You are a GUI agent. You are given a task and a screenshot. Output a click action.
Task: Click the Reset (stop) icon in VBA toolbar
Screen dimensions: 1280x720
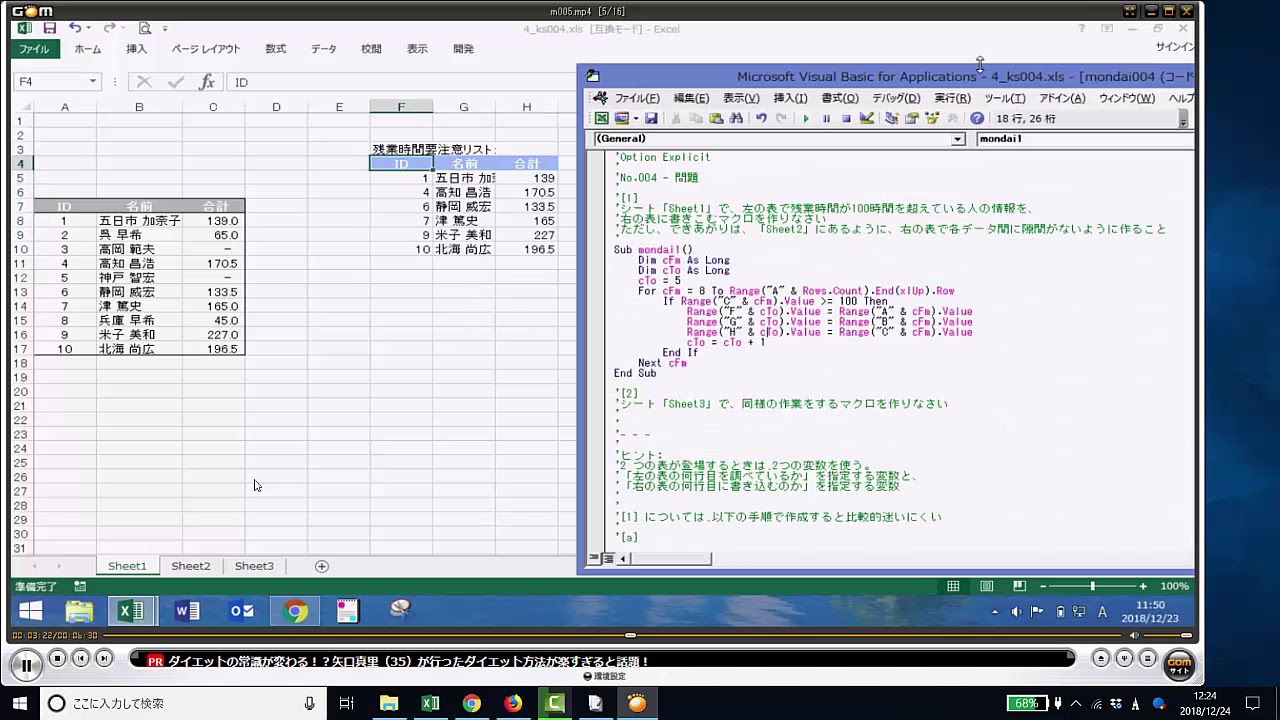pos(846,118)
